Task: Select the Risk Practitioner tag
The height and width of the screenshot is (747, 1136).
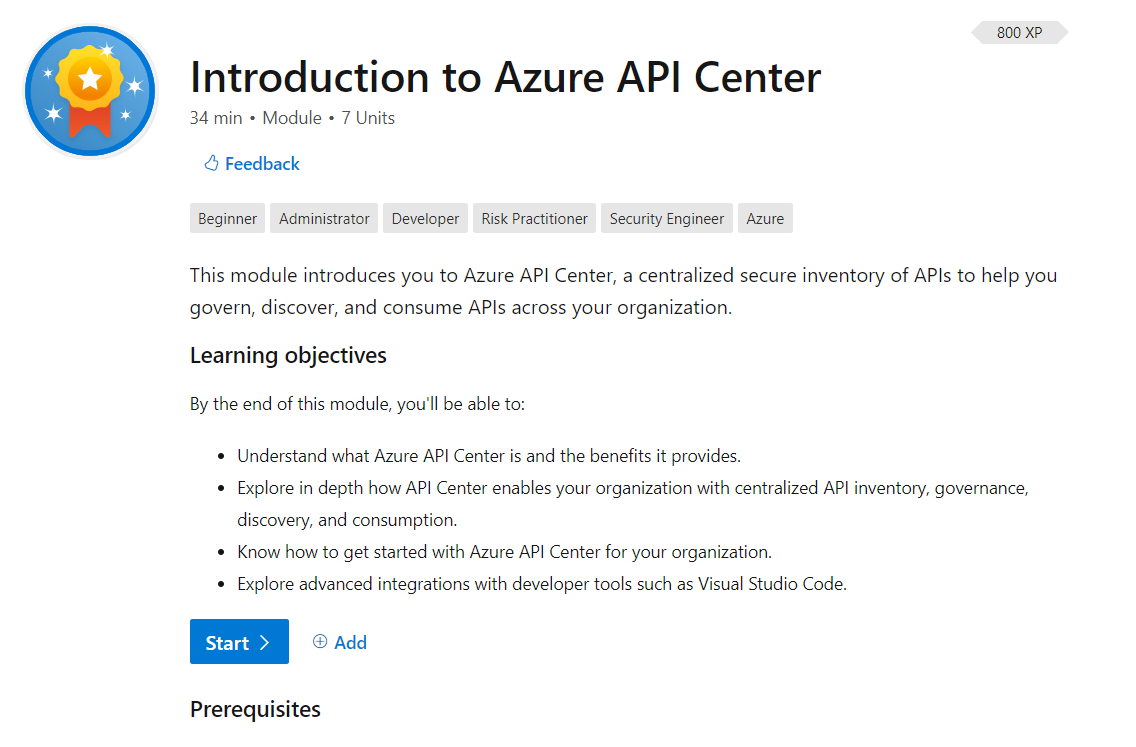Action: [x=534, y=217]
